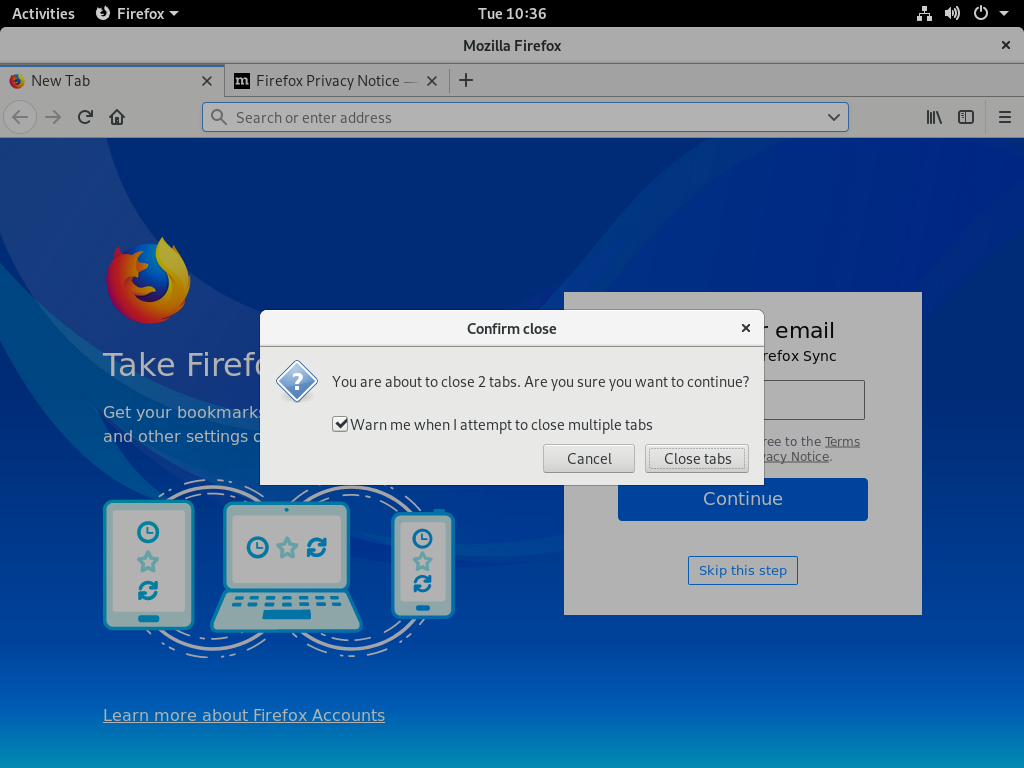
Task: Focus the Search or enter address field
Action: coord(525,118)
